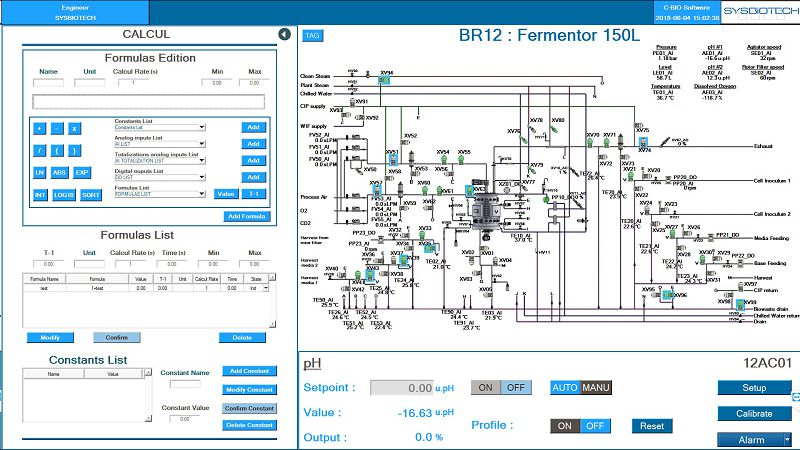This screenshot has height=450, width=800.
Task: Click the XV54 green valve icon
Action: [444, 160]
